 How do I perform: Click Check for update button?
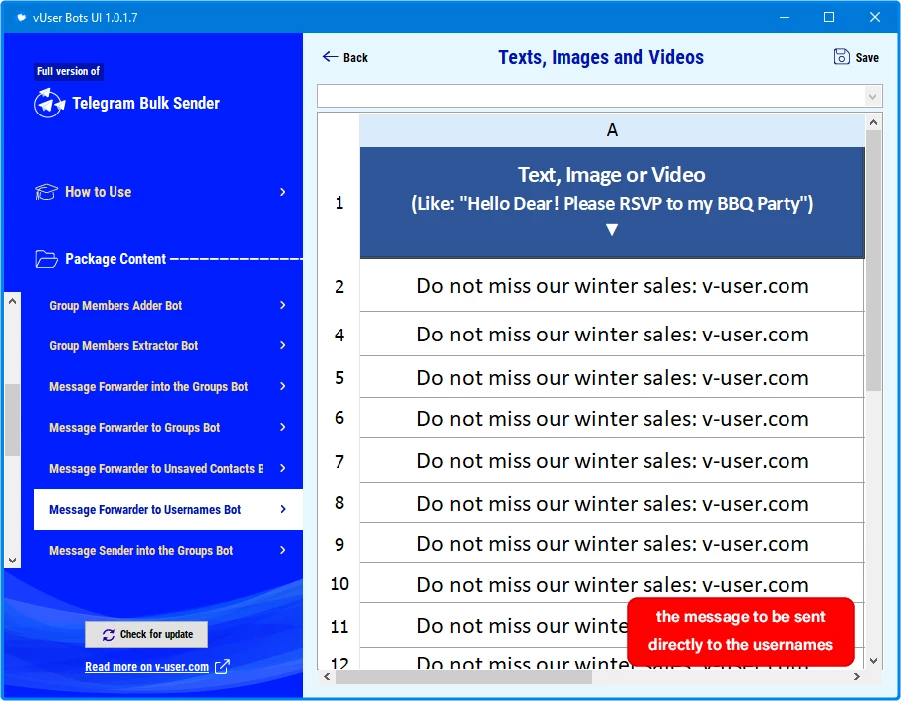[147, 634]
